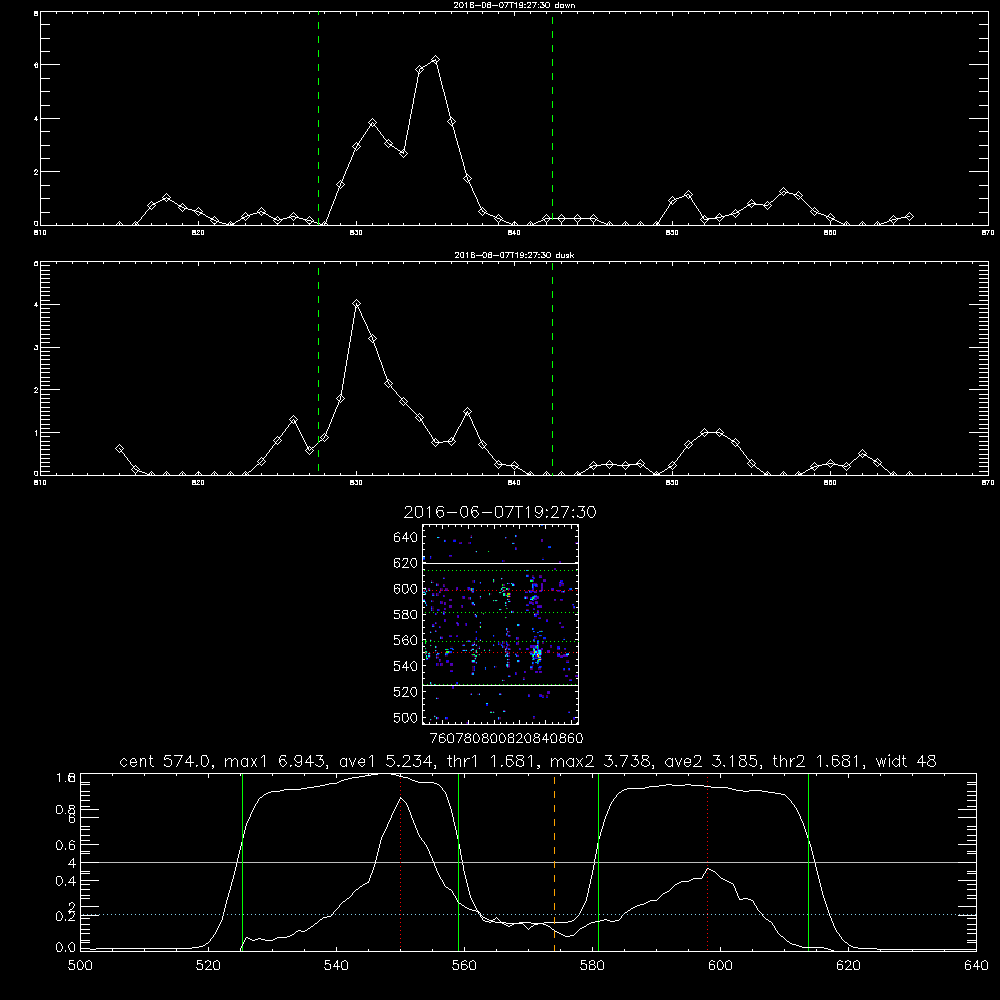Click x-axis label 620 on the bottom plot
1000x1000 pixels.
[848, 966]
